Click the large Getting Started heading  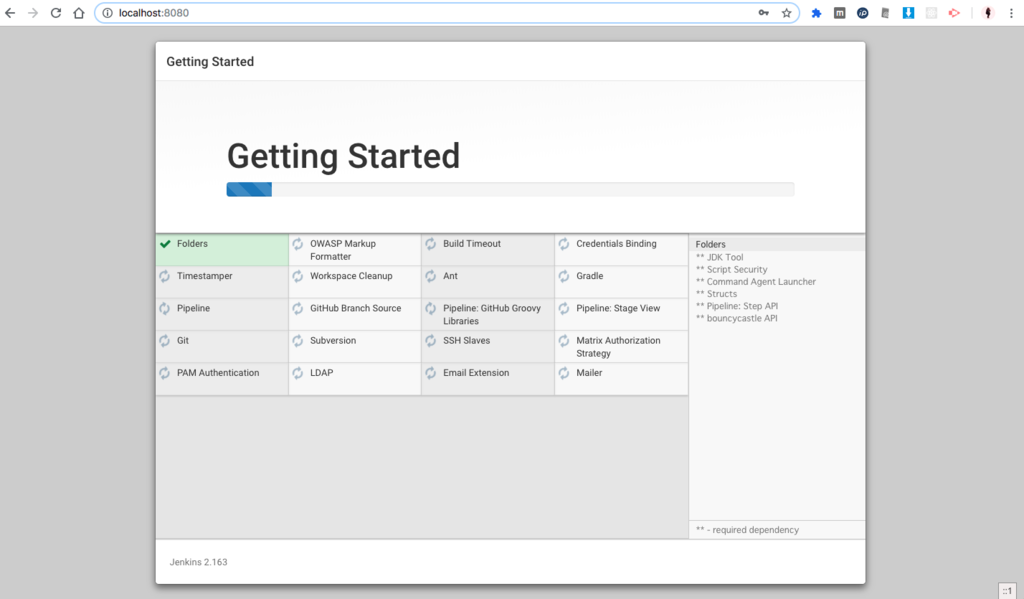click(x=344, y=156)
